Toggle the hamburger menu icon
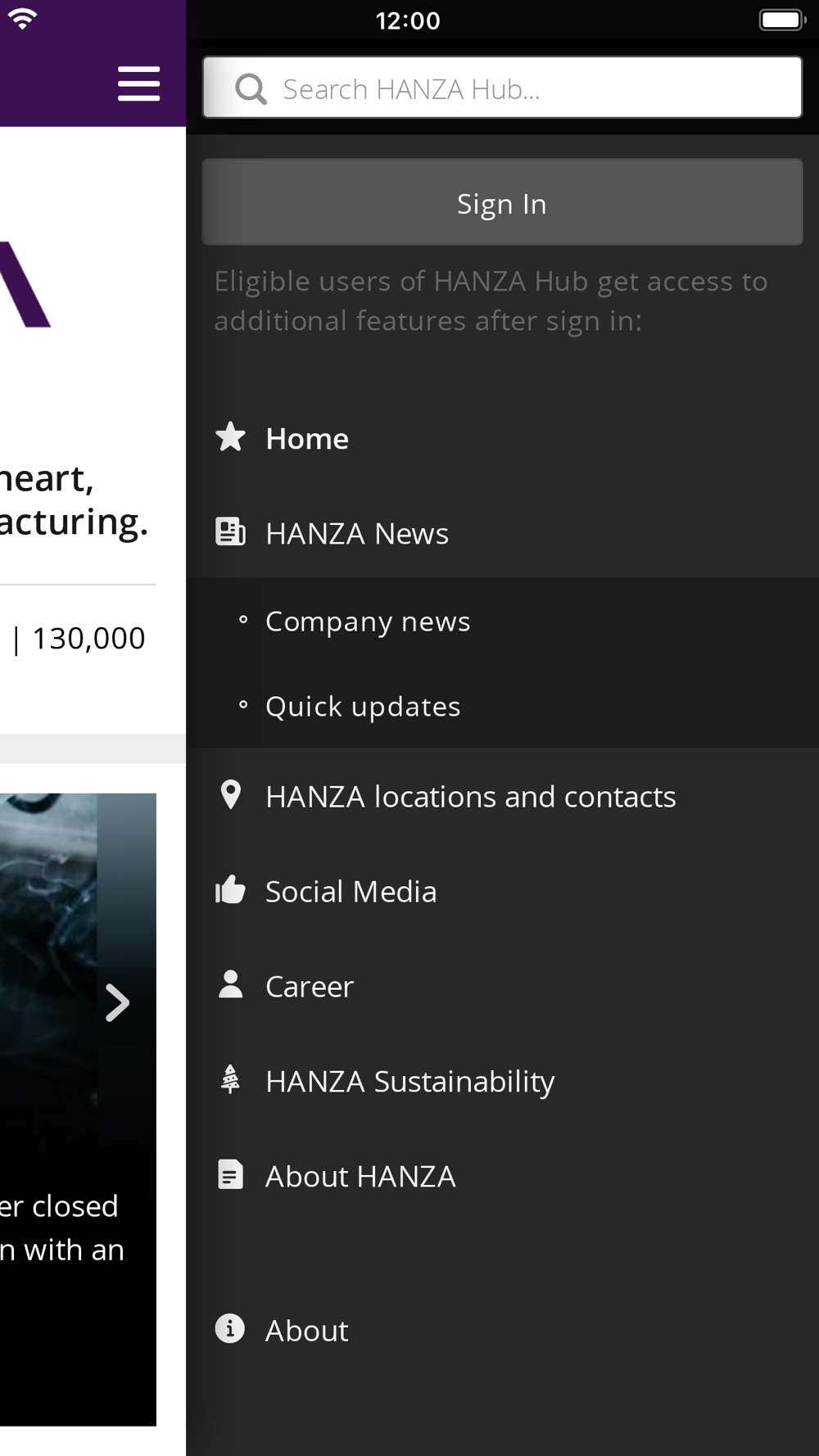Viewport: 819px width, 1456px height. point(138,84)
